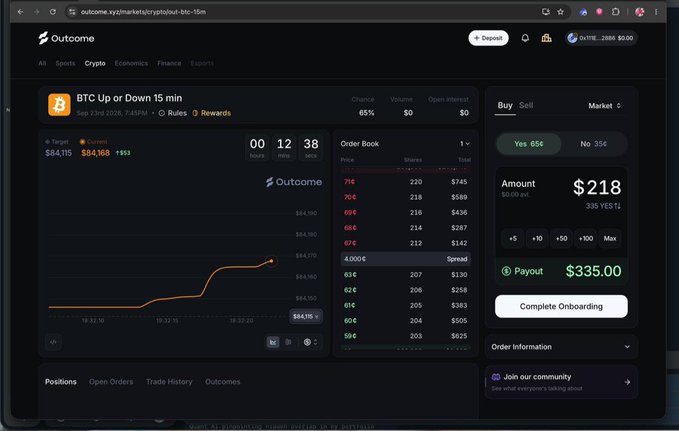
Task: Open the order book grouping dropdown
Action: (x=465, y=143)
